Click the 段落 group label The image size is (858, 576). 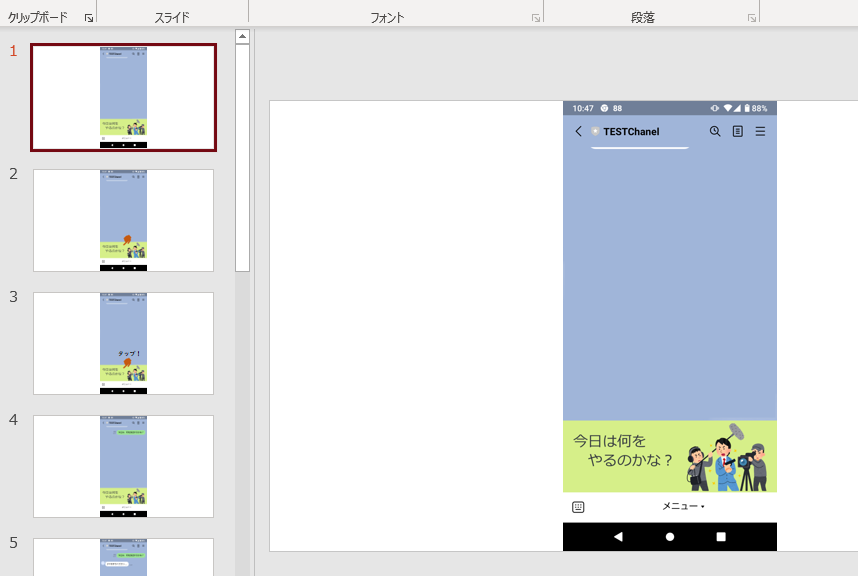point(642,18)
